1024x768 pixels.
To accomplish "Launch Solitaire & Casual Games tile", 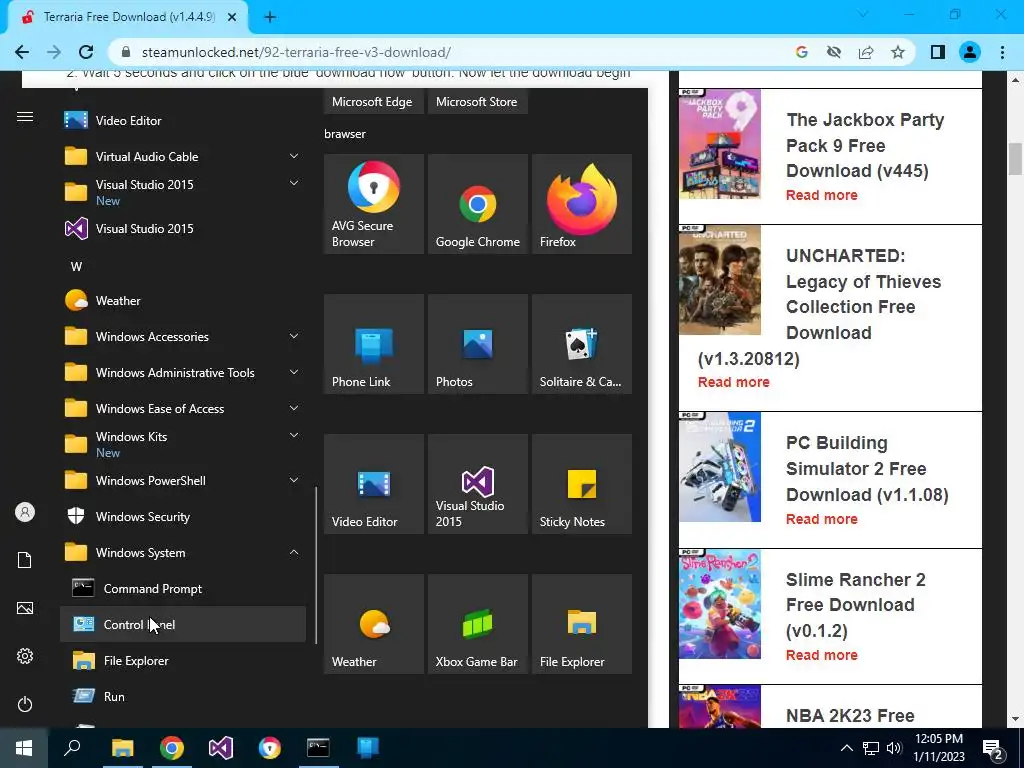I will [x=582, y=344].
